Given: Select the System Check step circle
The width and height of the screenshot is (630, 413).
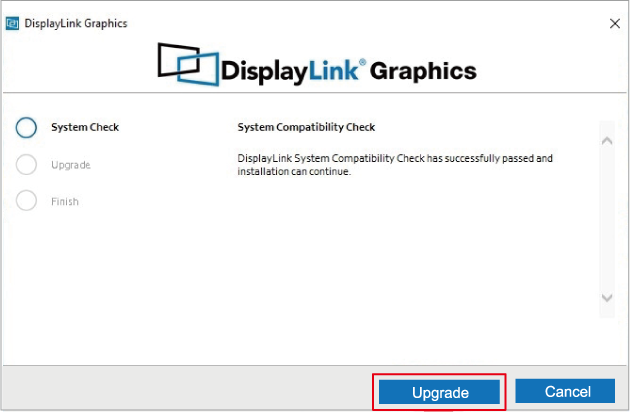Looking at the screenshot, I should pyautogui.click(x=27, y=127).
